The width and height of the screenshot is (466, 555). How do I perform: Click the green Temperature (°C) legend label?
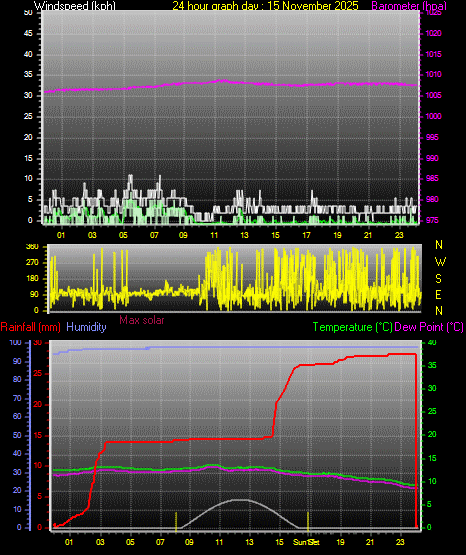click(352, 327)
